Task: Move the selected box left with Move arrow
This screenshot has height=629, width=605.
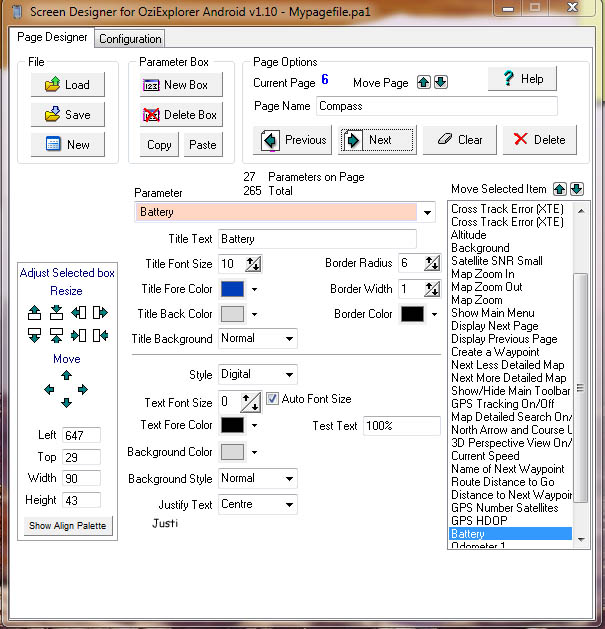Action: [49, 390]
